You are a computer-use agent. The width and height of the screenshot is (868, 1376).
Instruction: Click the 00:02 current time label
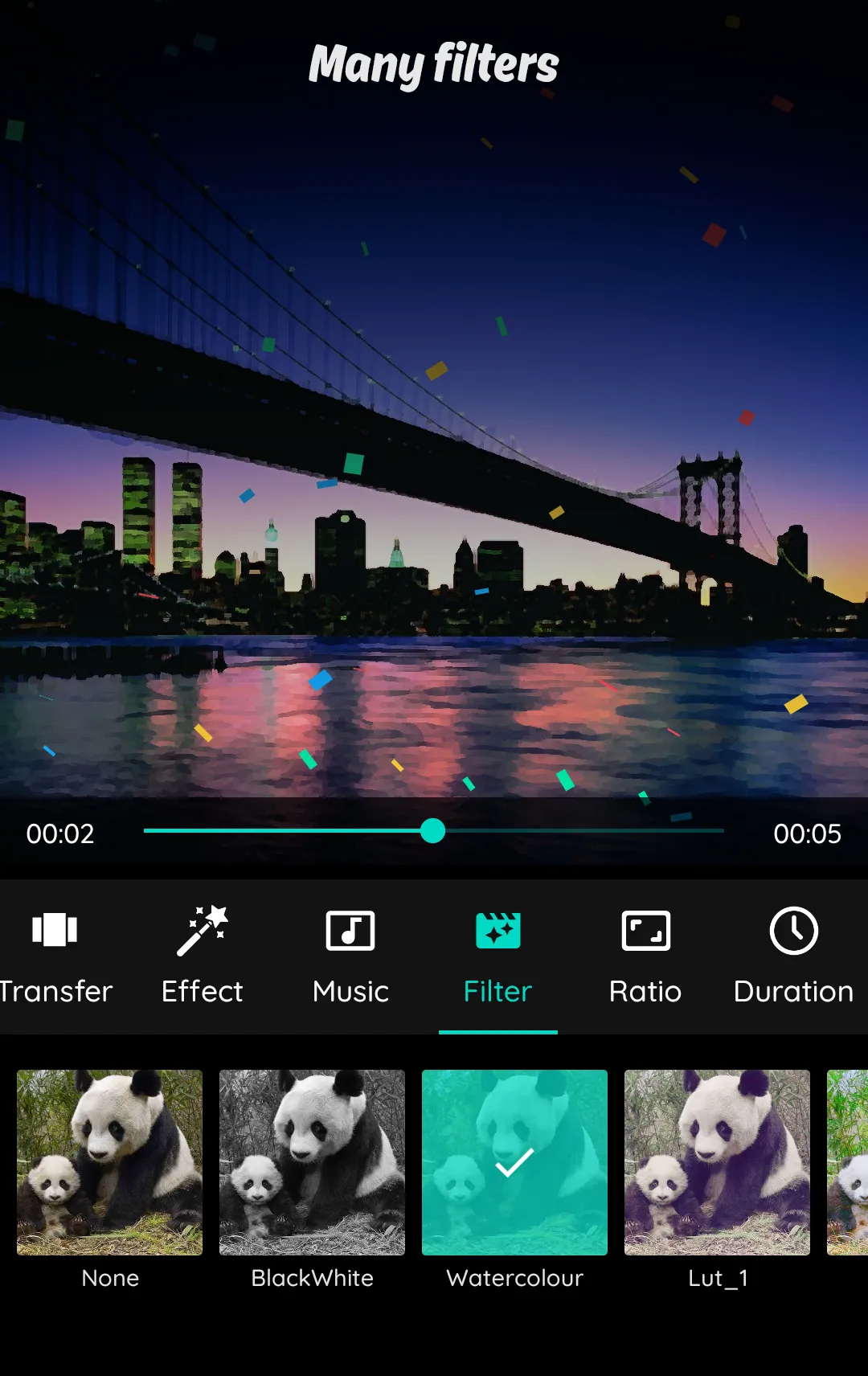click(x=60, y=834)
